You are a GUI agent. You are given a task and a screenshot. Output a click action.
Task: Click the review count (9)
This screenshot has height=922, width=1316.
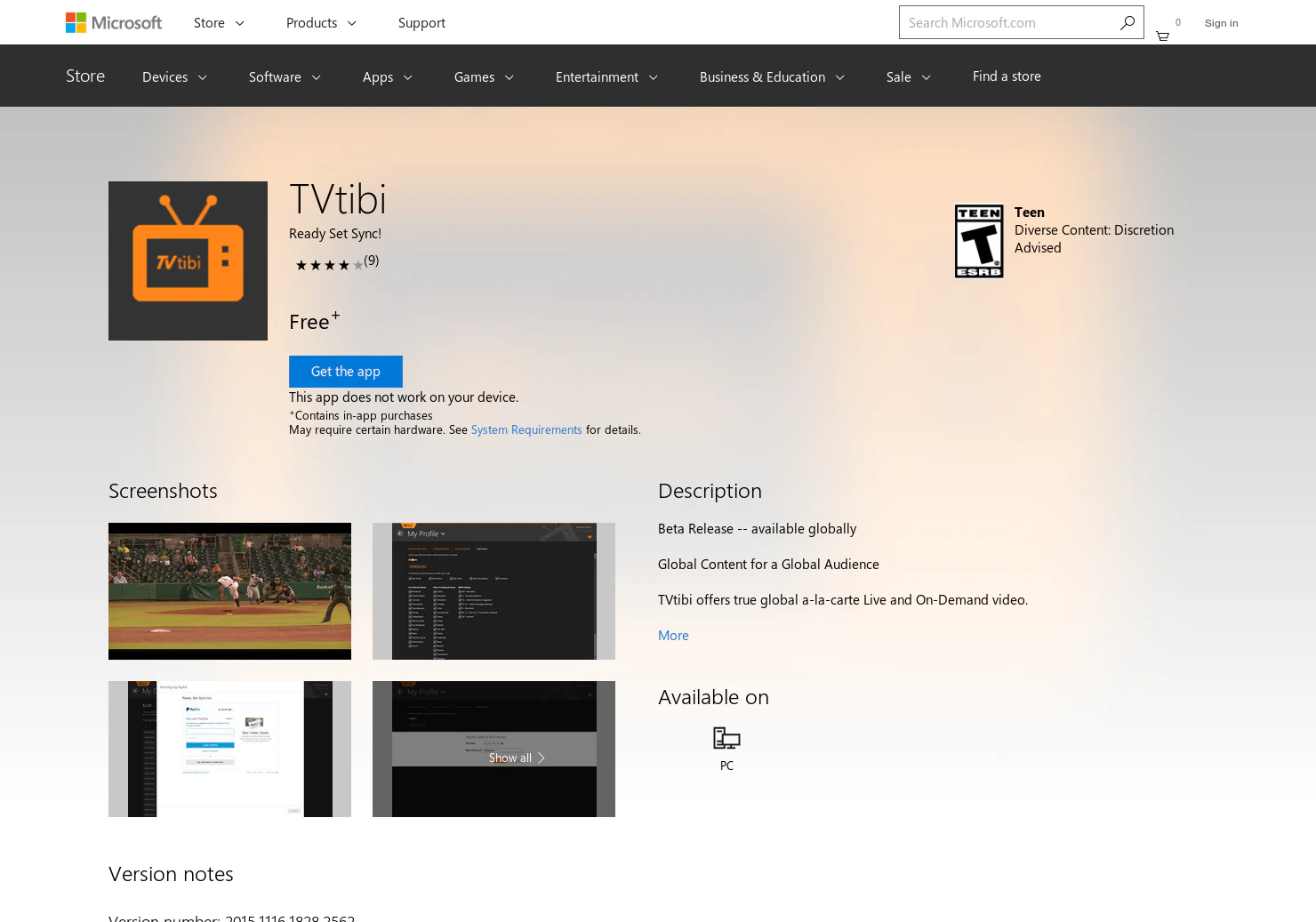371,261
